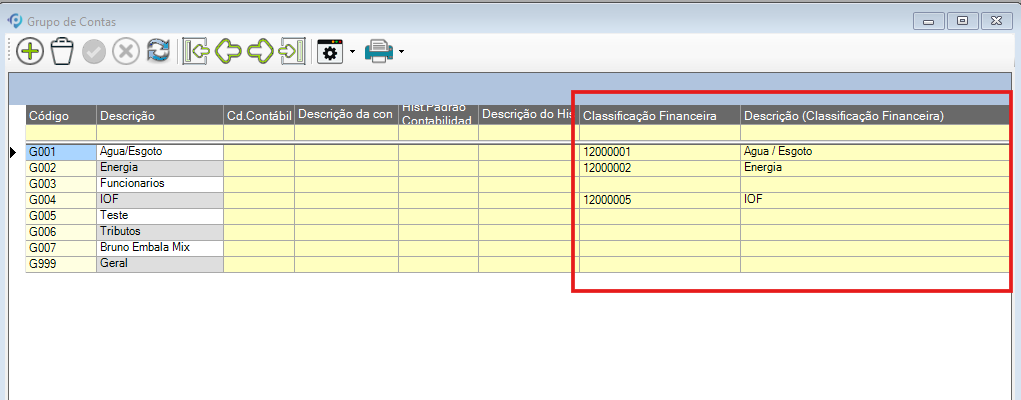Click the Bruno Embala Mix description cell
1021x400 pixels.
tap(159, 248)
